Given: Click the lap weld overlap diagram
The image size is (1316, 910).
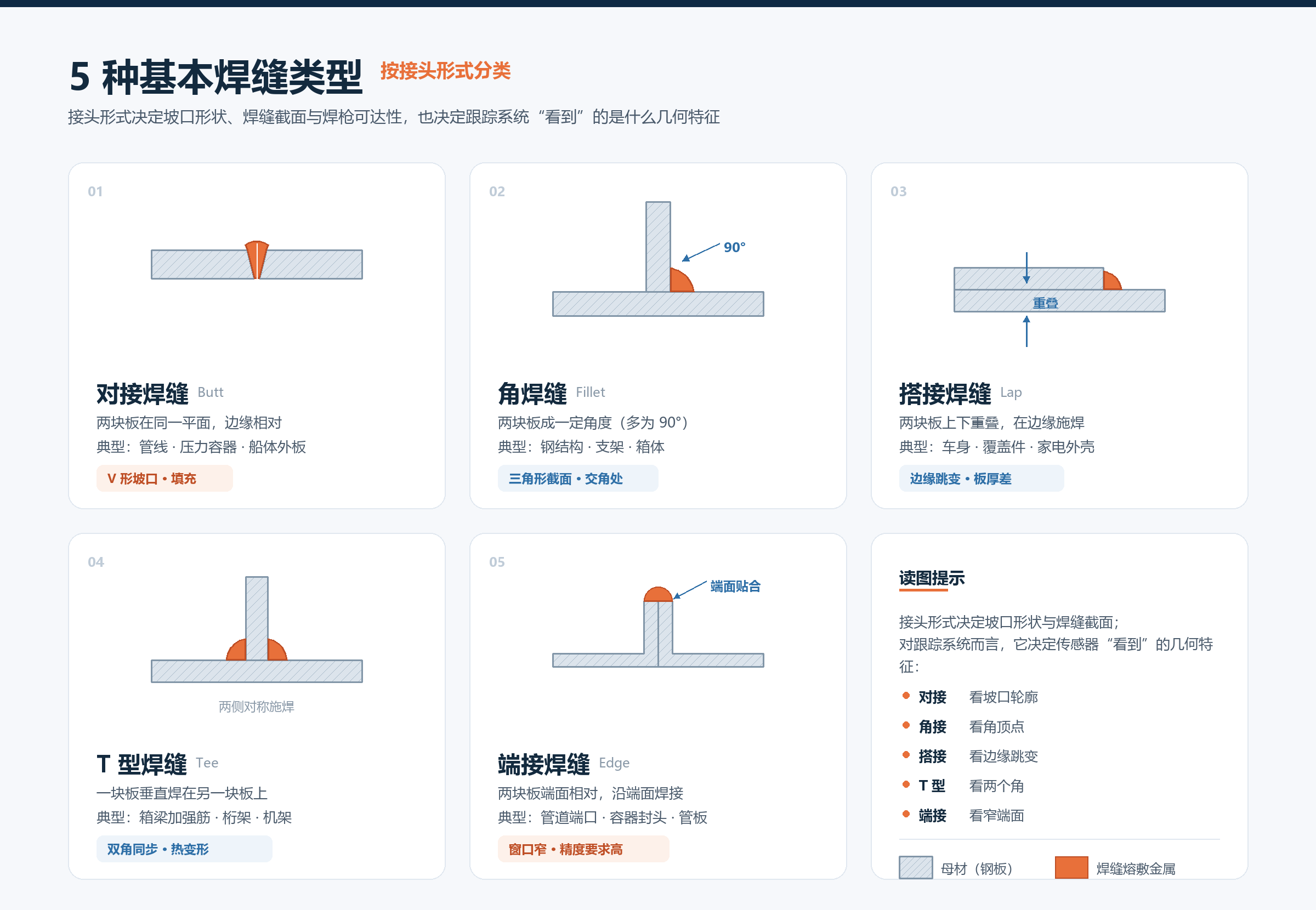Looking at the screenshot, I should 1059,299.
